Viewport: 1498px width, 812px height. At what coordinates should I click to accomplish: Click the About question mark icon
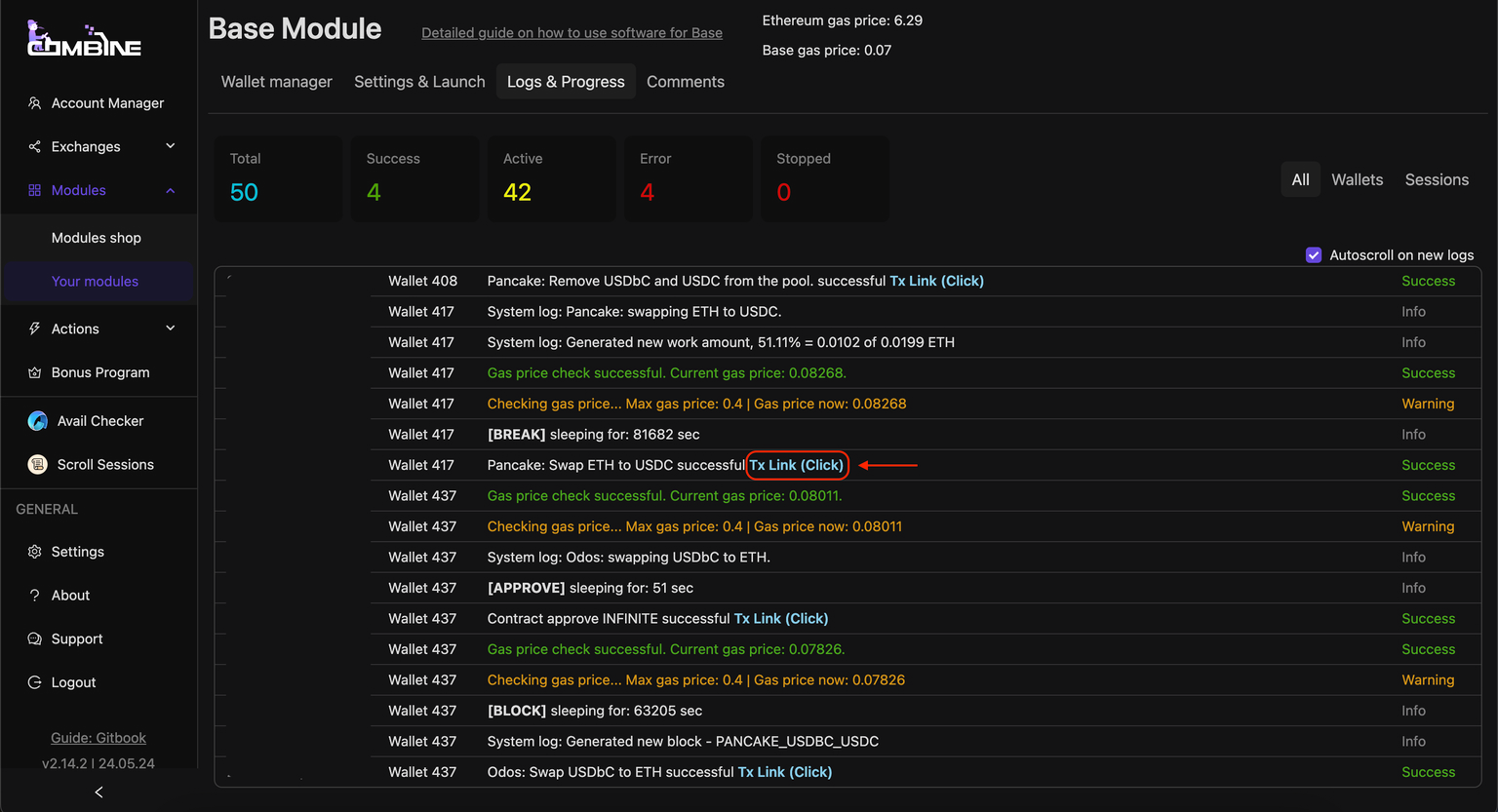[35, 596]
